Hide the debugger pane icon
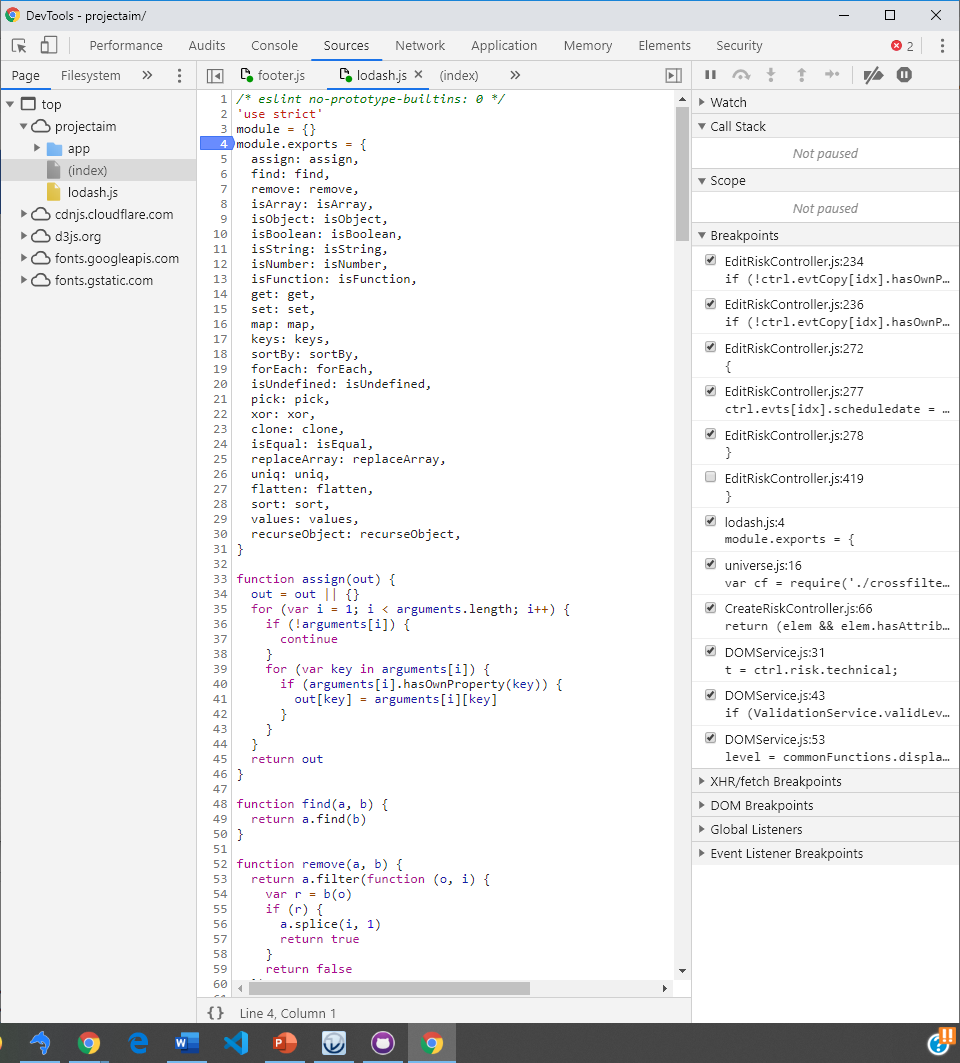The image size is (960, 1063). tap(673, 75)
